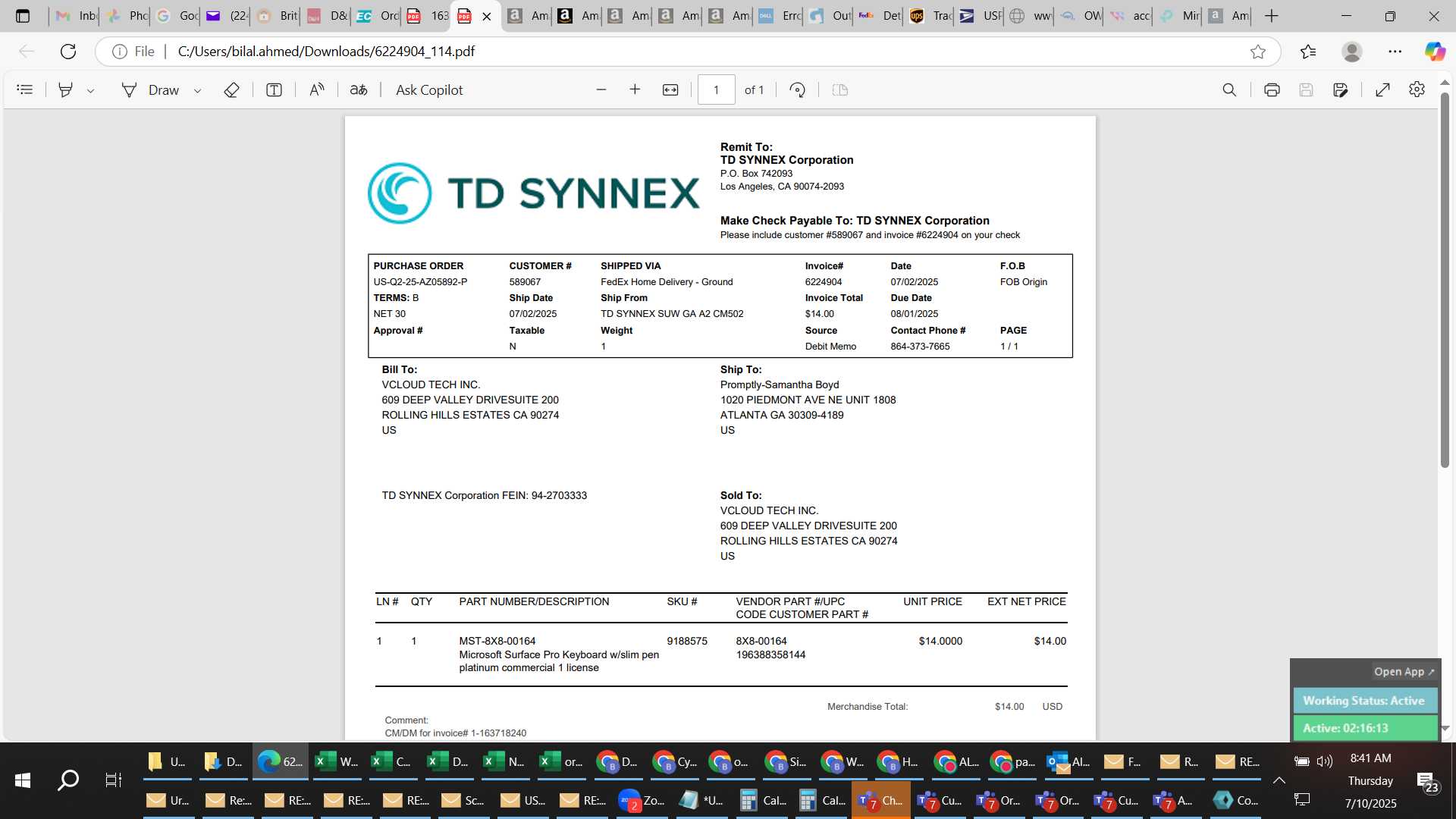The height and width of the screenshot is (819, 1456).
Task: Zoom in the PDF with plus icon
Action: (635, 89)
